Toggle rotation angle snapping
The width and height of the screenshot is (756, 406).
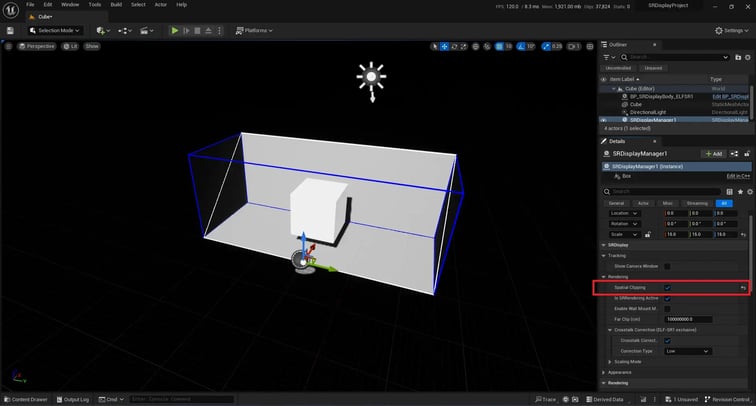pyautogui.click(x=520, y=46)
